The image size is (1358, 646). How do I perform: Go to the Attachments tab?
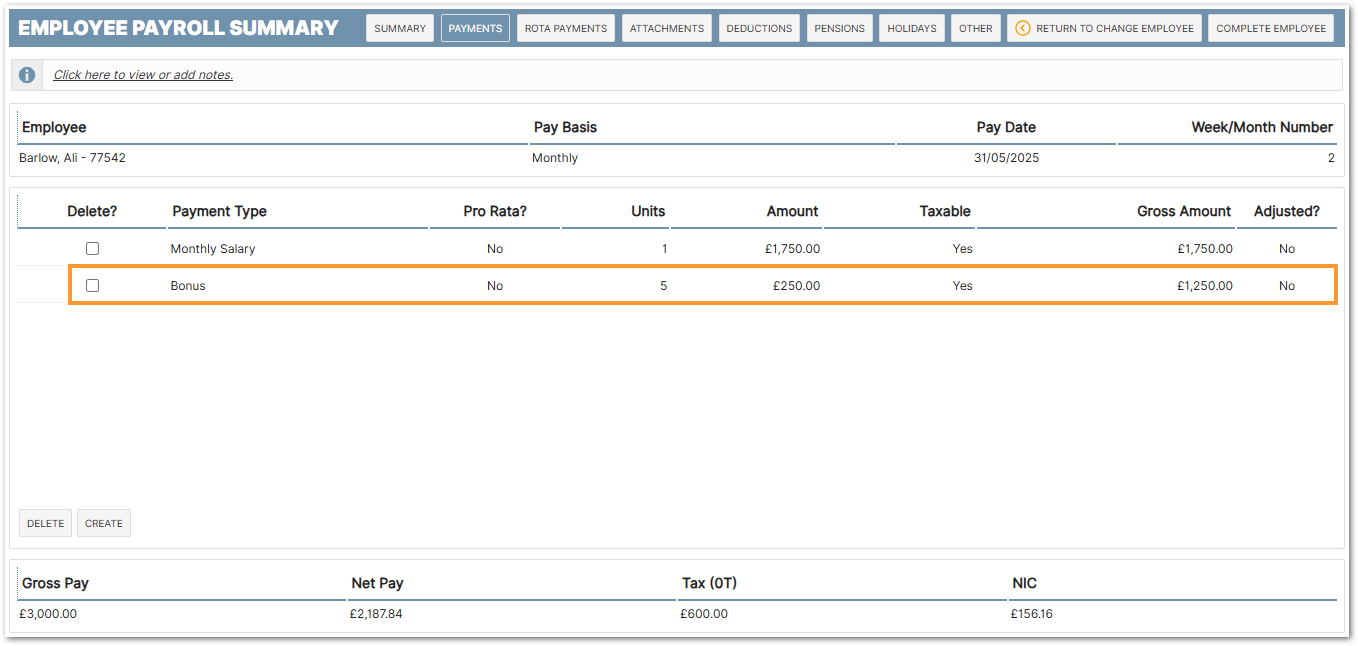(x=667, y=28)
